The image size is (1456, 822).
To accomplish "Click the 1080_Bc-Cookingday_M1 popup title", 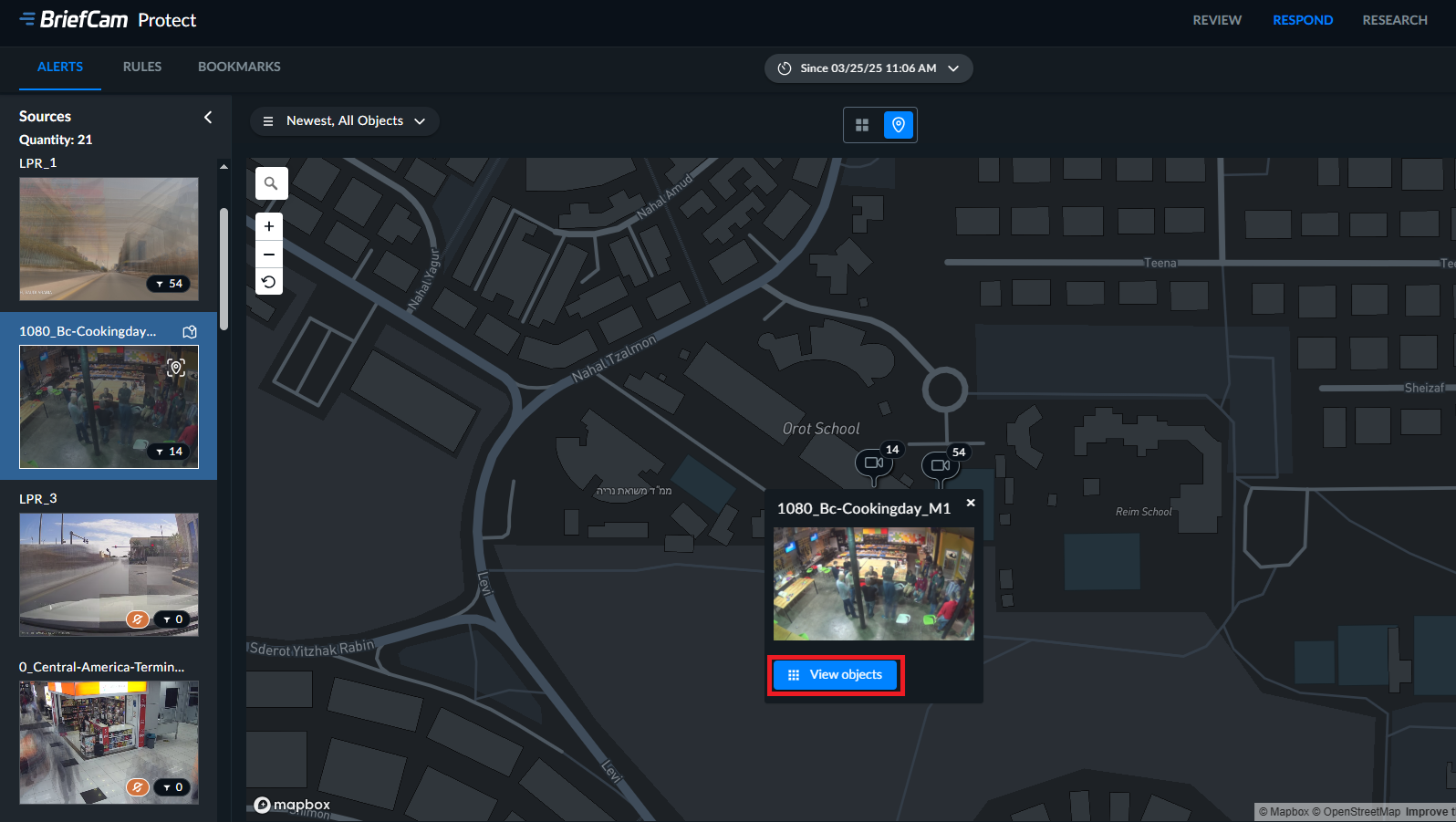I will (x=864, y=508).
